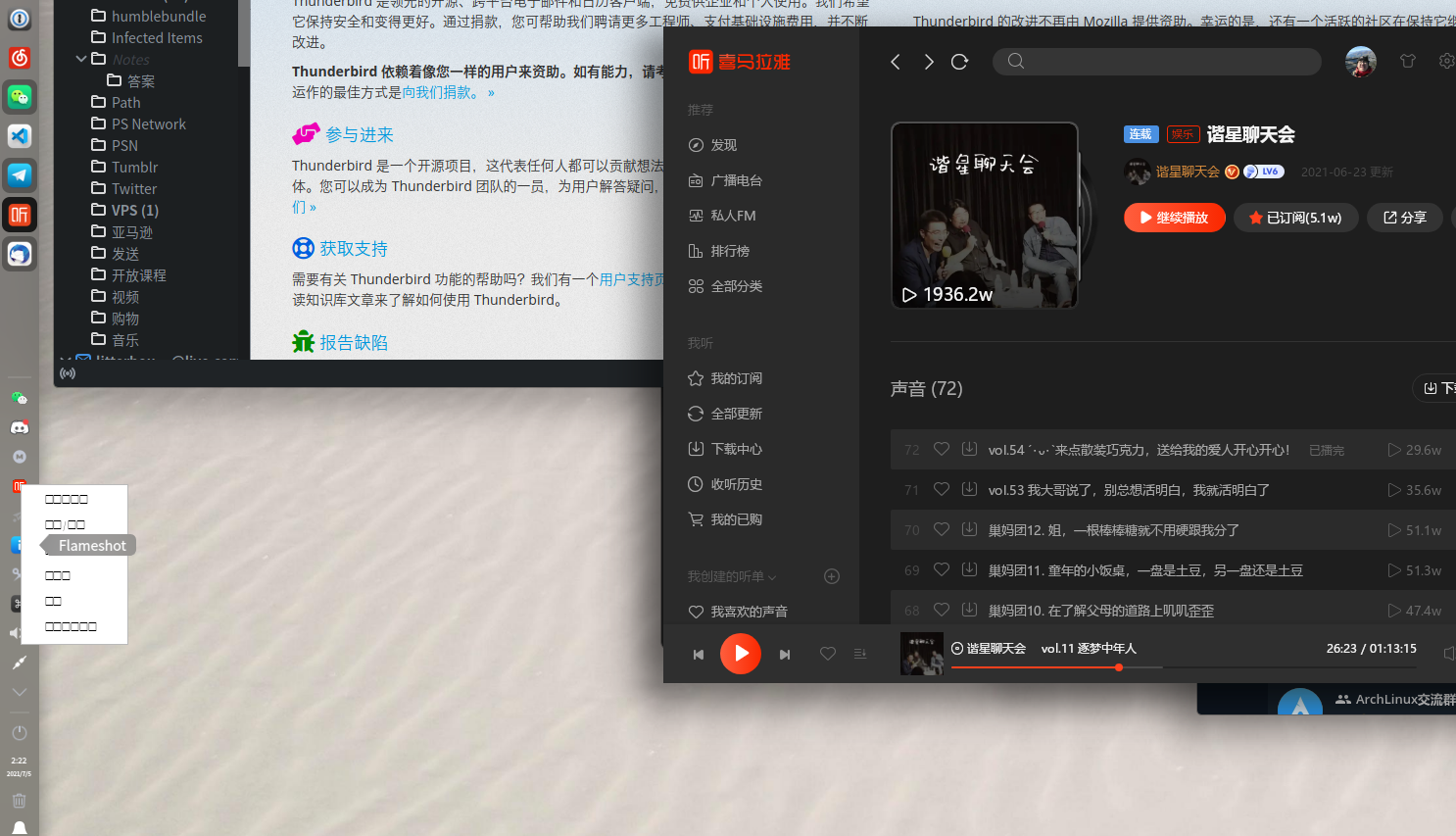The image size is (1456, 836).
Task: Click the orange play button in player bar
Action: (x=741, y=654)
